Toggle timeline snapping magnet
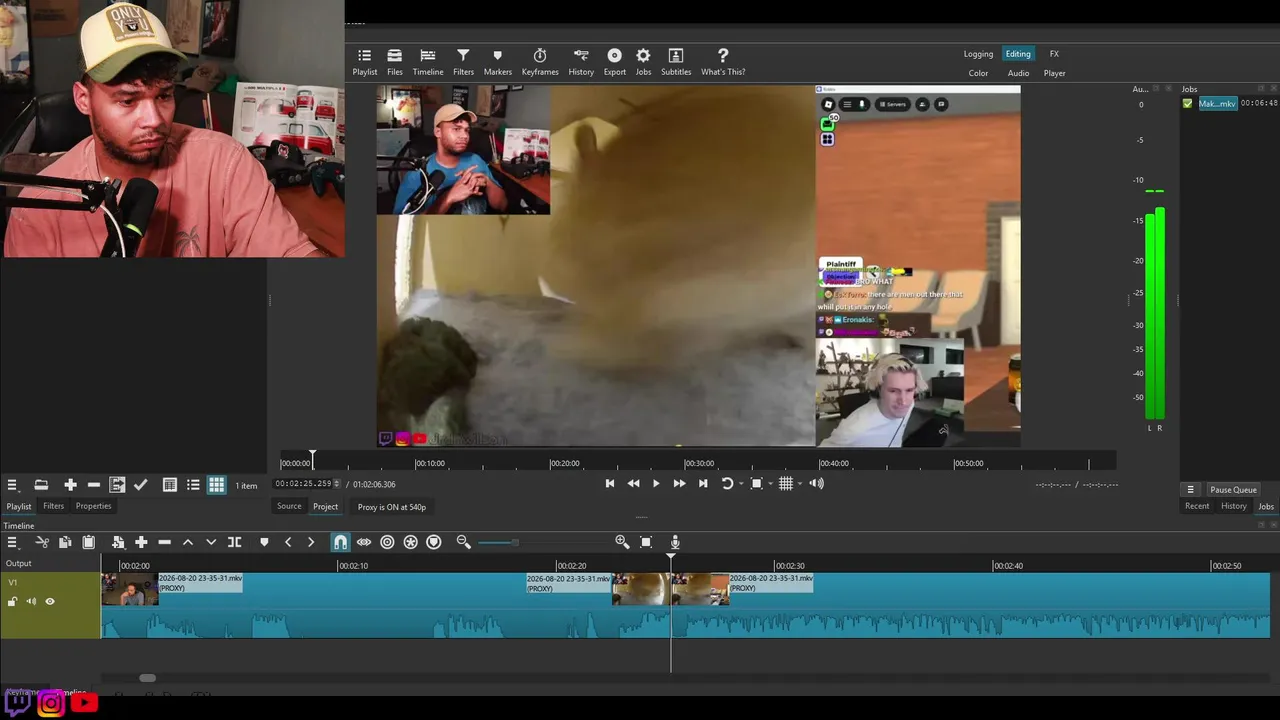This screenshot has height=720, width=1280. [340, 542]
